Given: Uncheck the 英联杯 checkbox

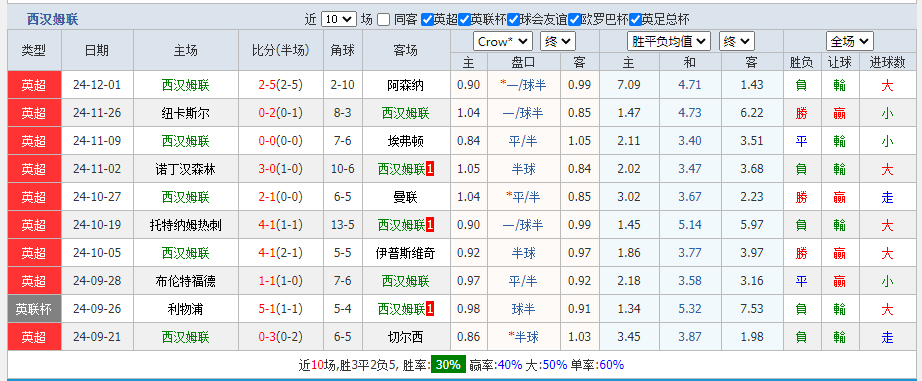Looking at the screenshot, I should [465, 19].
